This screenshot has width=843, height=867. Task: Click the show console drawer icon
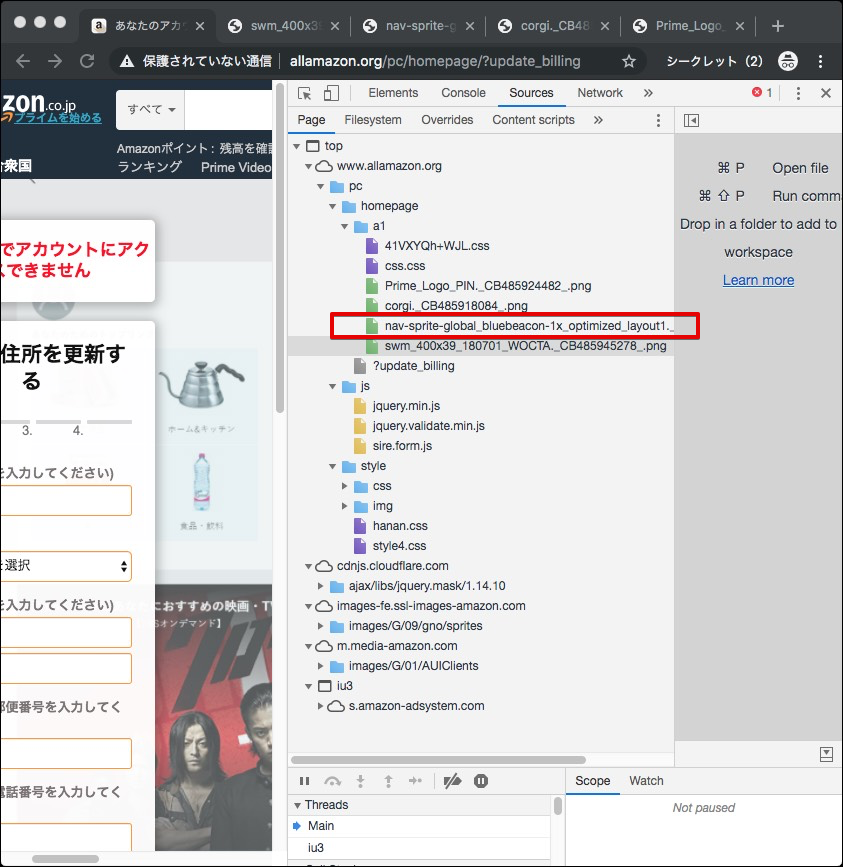coord(826,753)
